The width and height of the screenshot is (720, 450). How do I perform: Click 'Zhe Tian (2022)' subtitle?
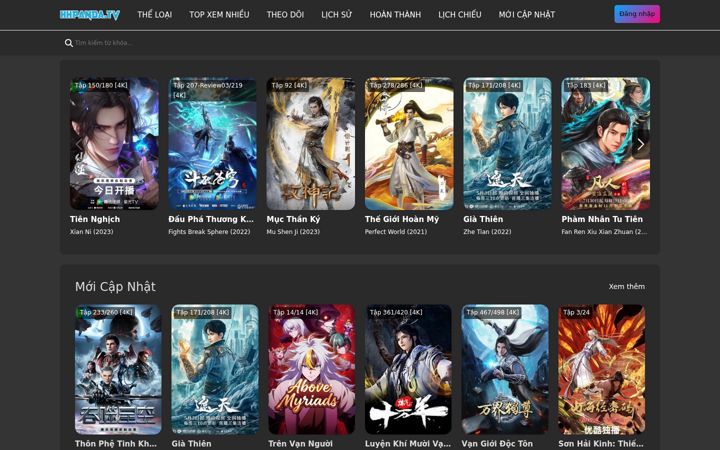tap(487, 232)
